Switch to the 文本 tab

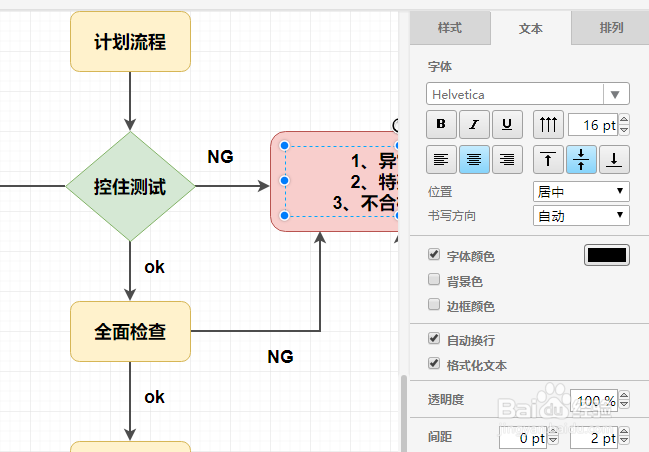pyautogui.click(x=531, y=28)
